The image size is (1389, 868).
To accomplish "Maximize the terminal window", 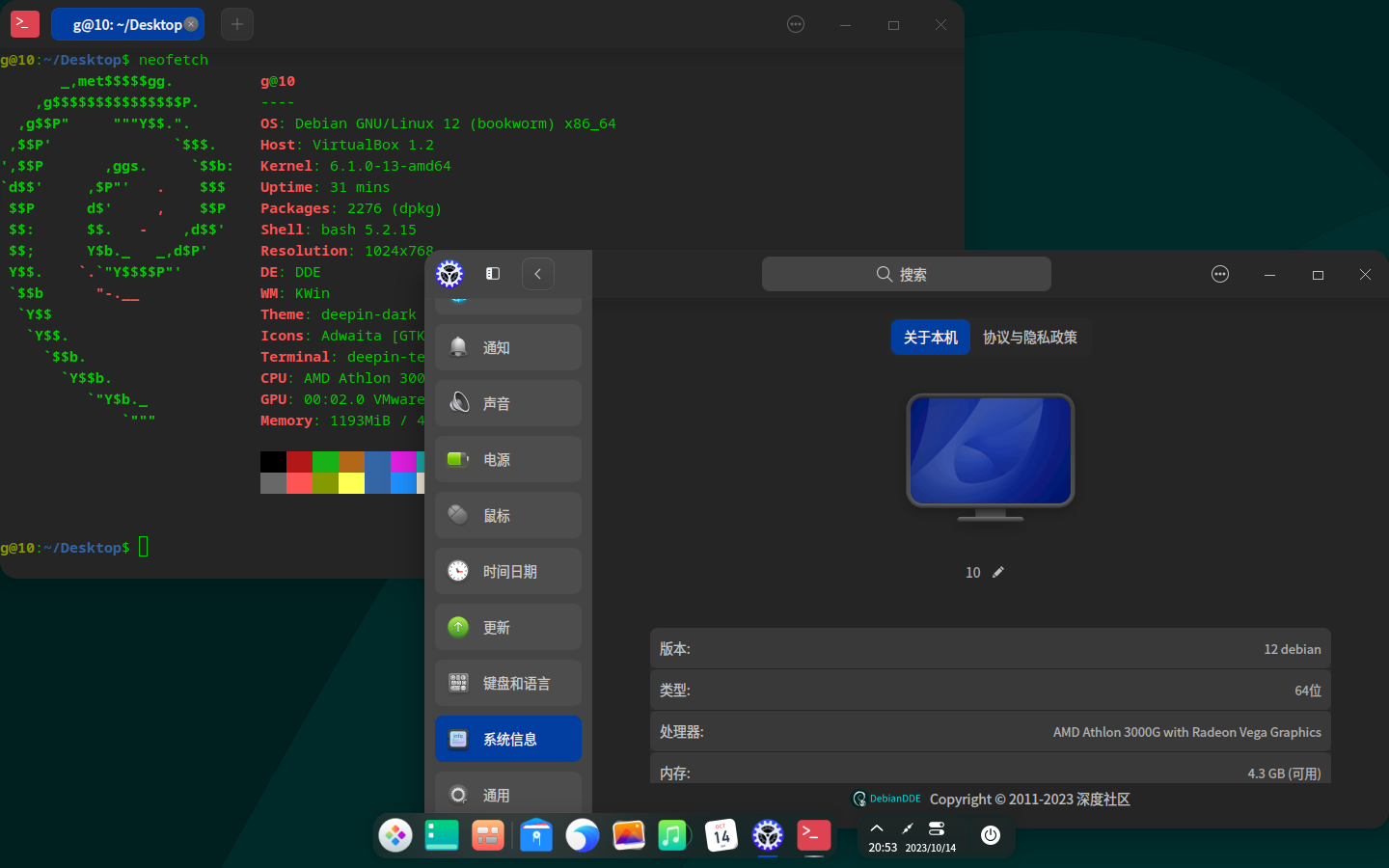I will click(x=893, y=25).
